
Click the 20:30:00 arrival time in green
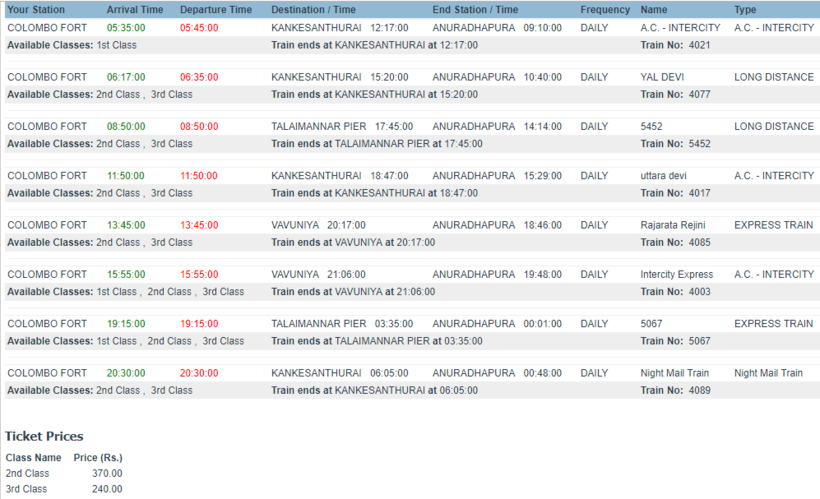click(126, 373)
